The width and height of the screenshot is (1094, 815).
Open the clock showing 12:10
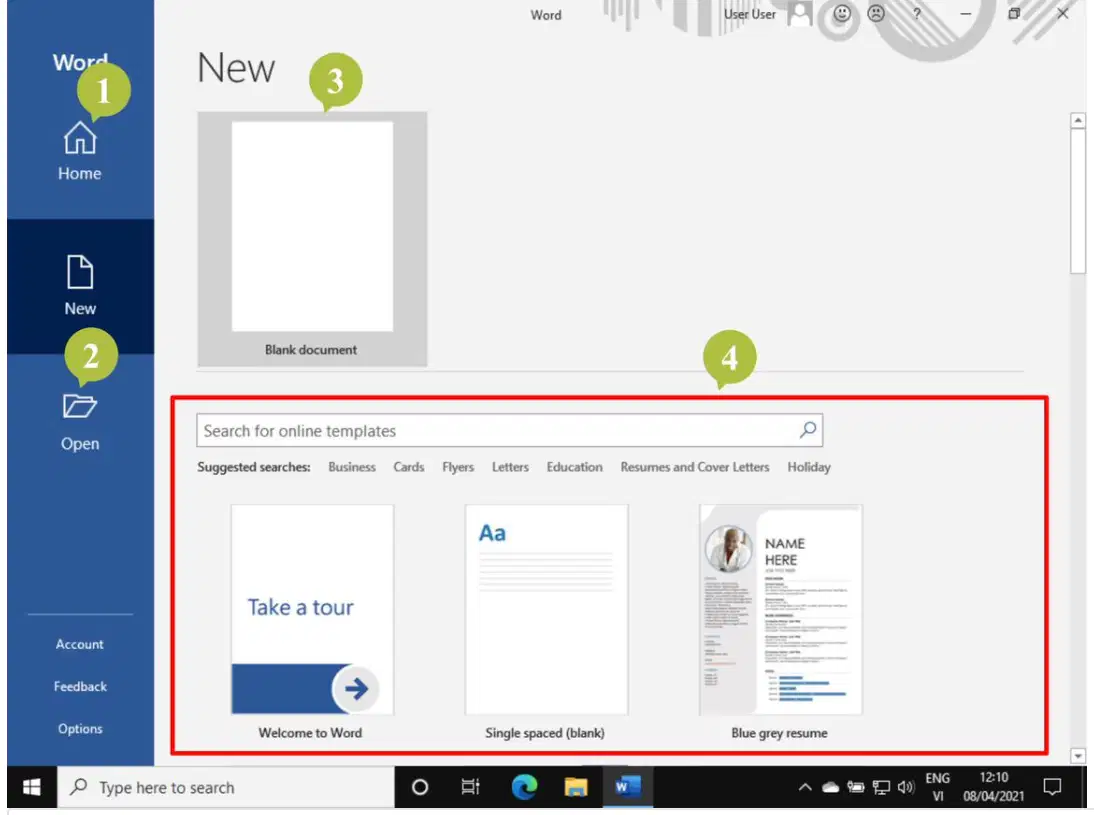click(994, 787)
